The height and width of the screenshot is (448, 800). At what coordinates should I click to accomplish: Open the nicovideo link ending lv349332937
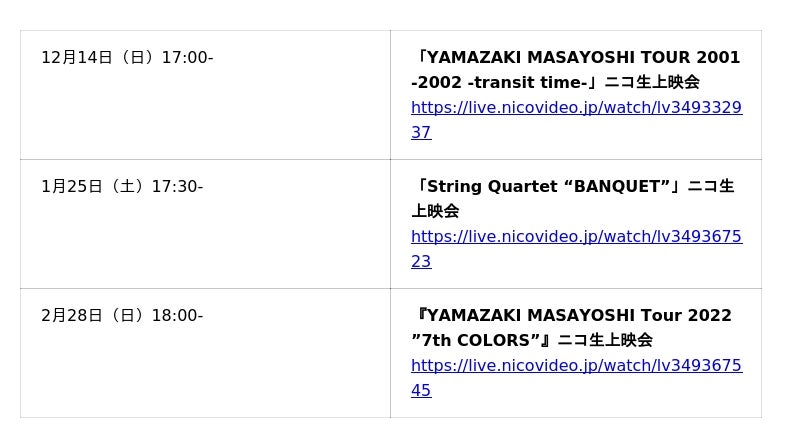click(576, 108)
